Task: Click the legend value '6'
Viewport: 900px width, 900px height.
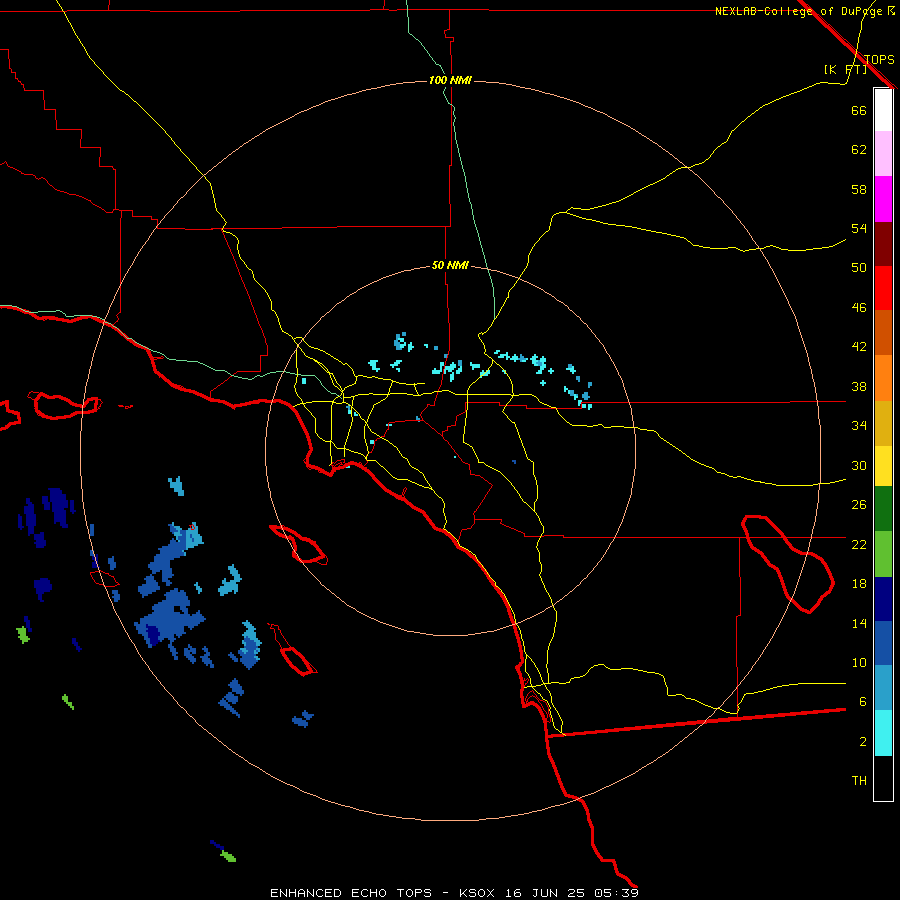Action: click(x=862, y=702)
